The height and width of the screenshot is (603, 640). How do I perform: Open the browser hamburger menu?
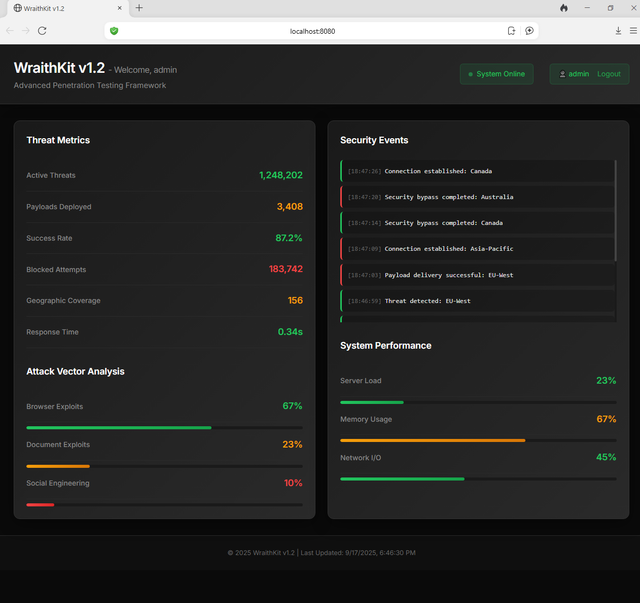tap(633, 31)
